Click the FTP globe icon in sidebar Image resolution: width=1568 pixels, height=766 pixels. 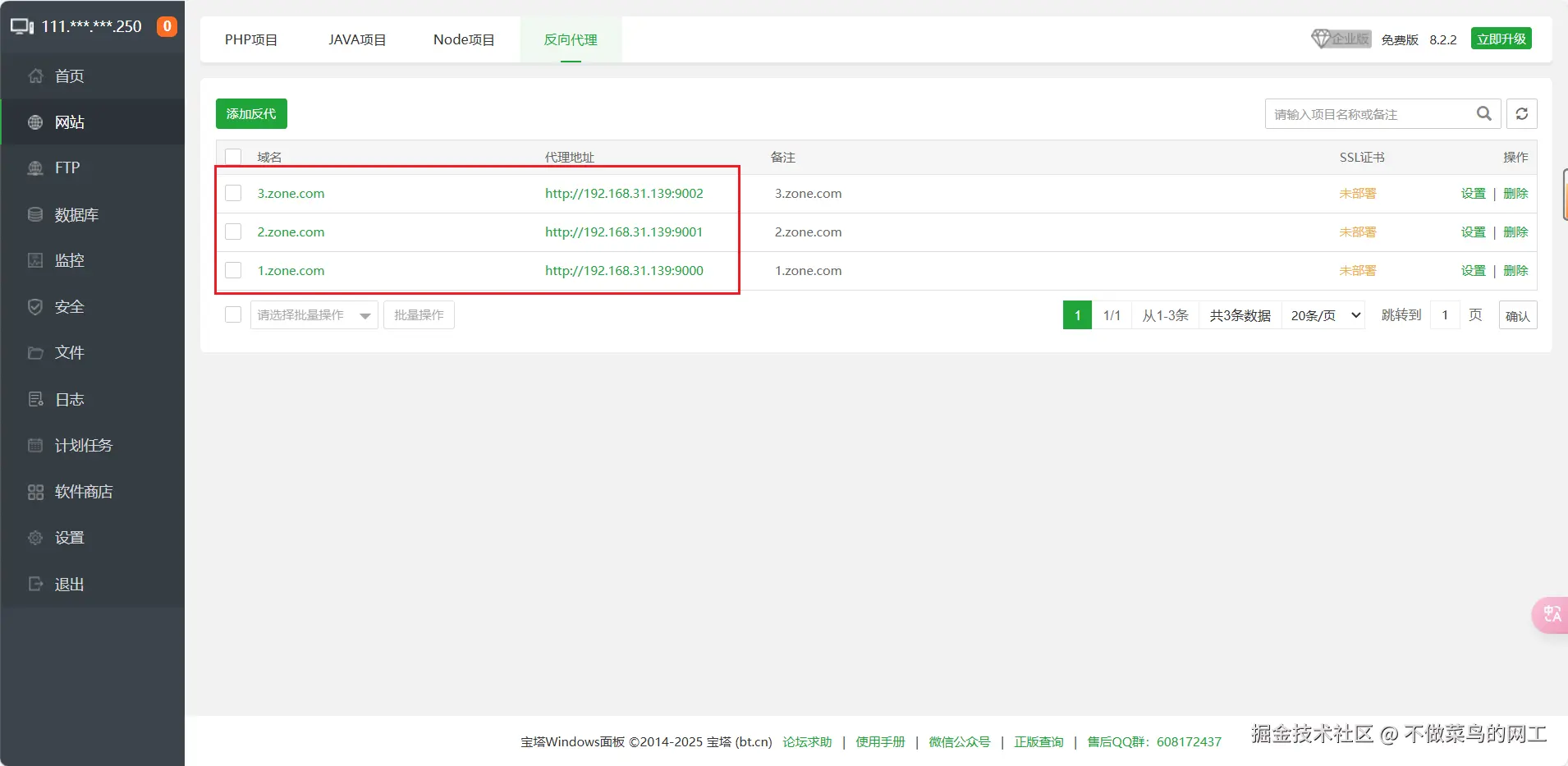tap(35, 168)
